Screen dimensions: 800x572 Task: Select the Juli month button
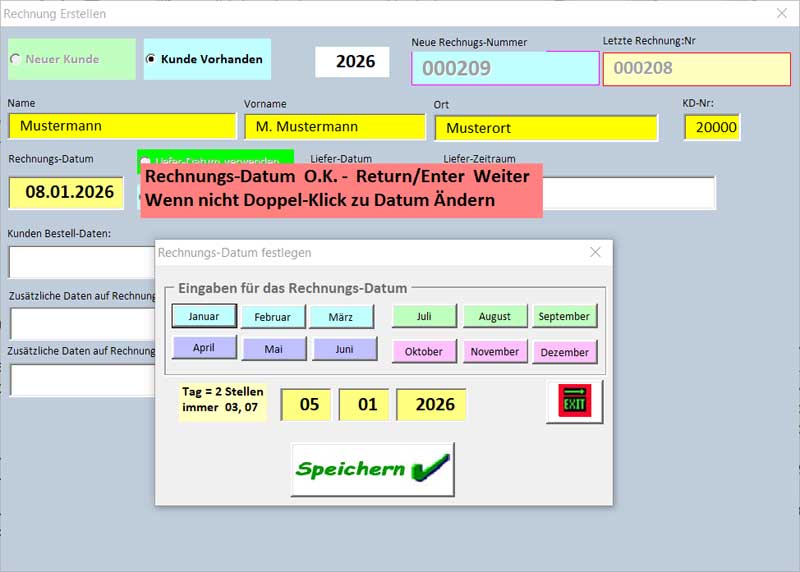[x=424, y=316]
